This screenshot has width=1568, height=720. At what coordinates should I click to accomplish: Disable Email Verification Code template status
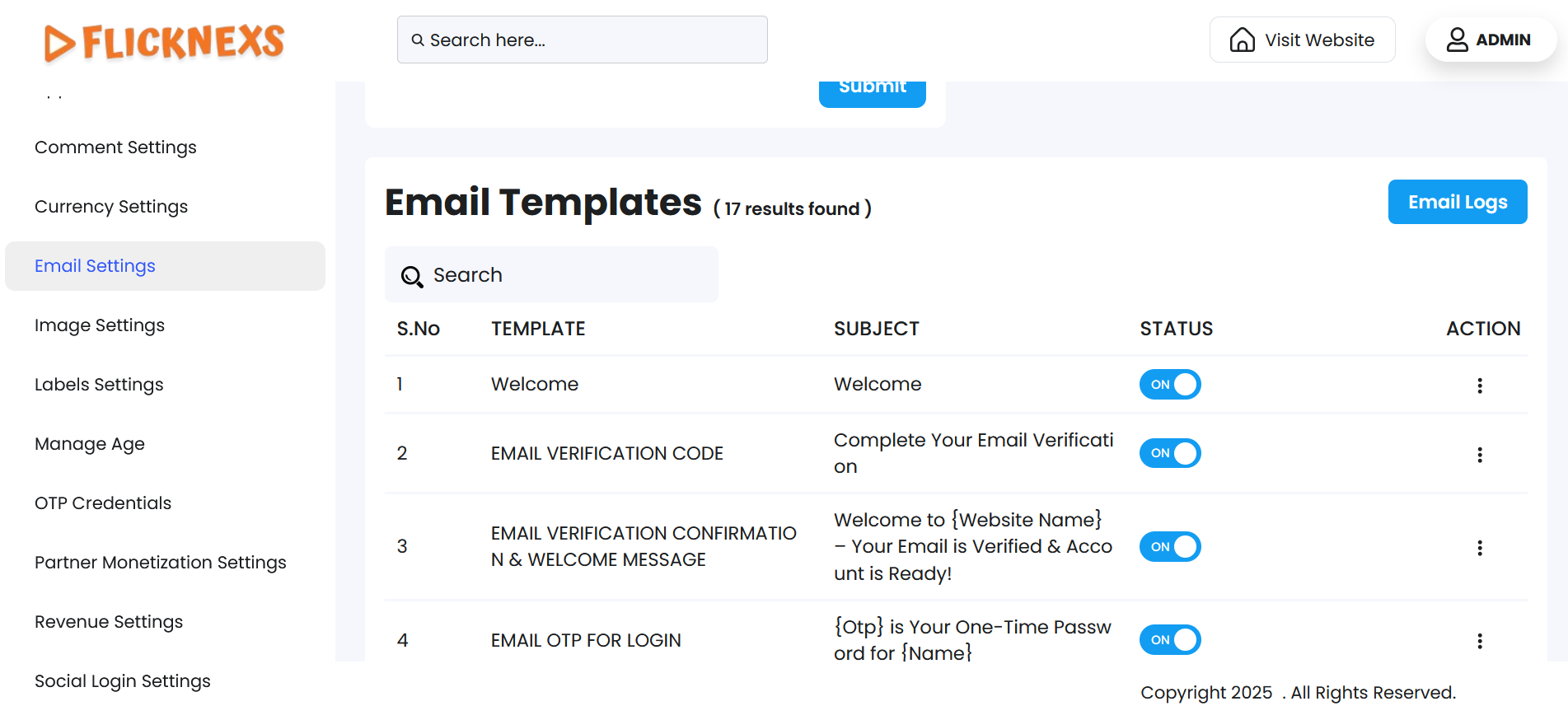1169,453
